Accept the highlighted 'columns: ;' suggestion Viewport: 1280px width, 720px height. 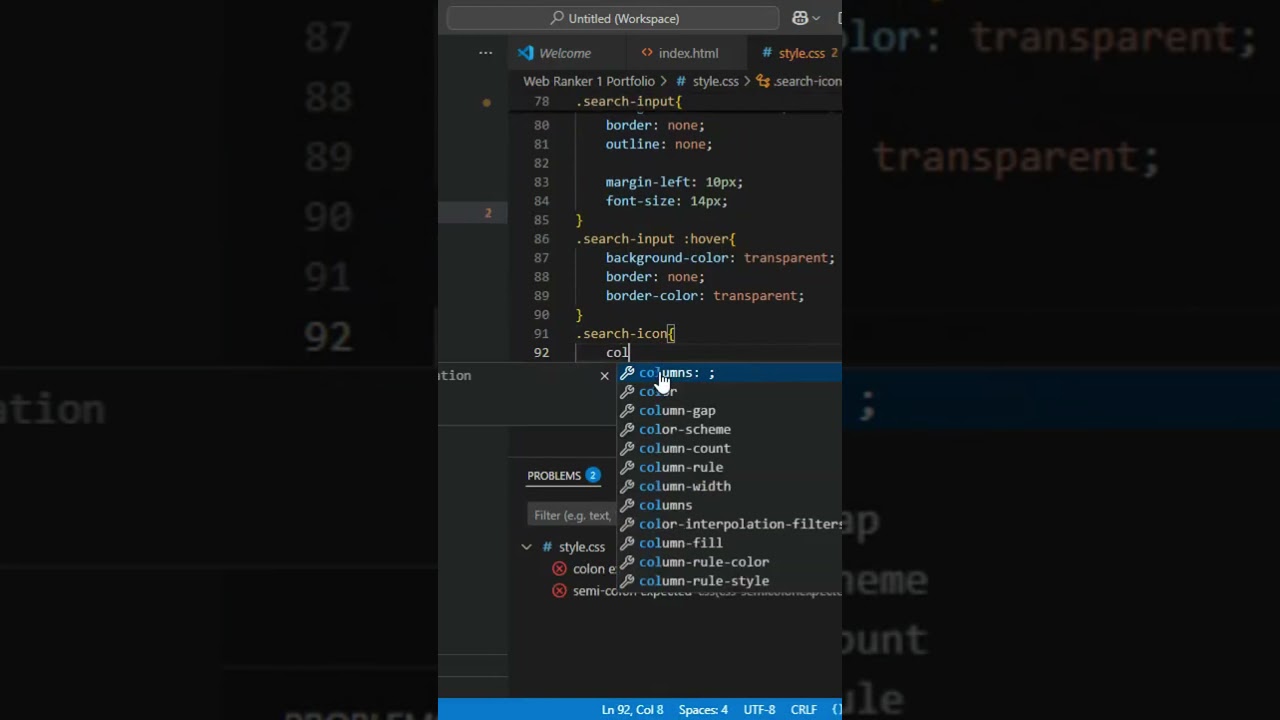[x=729, y=373]
